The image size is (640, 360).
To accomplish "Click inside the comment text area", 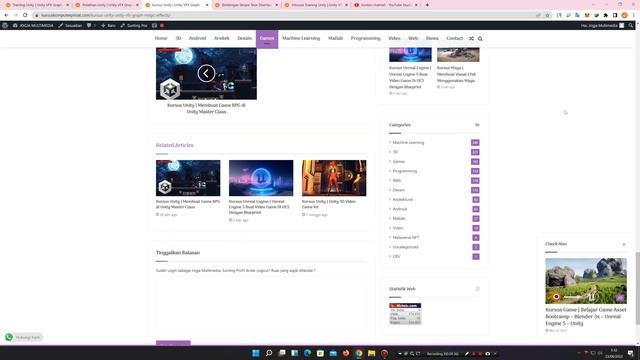I will coord(261,305).
